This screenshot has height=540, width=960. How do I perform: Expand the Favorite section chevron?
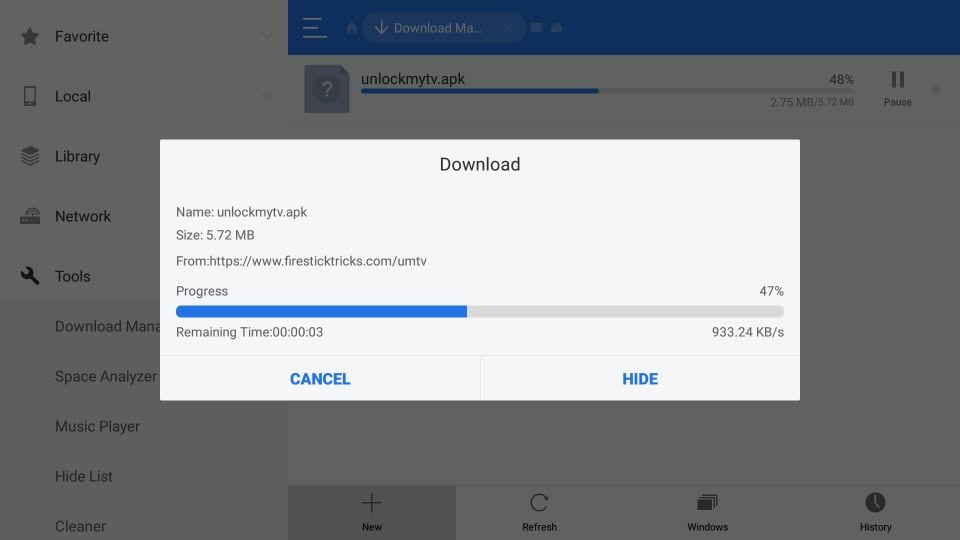266,36
